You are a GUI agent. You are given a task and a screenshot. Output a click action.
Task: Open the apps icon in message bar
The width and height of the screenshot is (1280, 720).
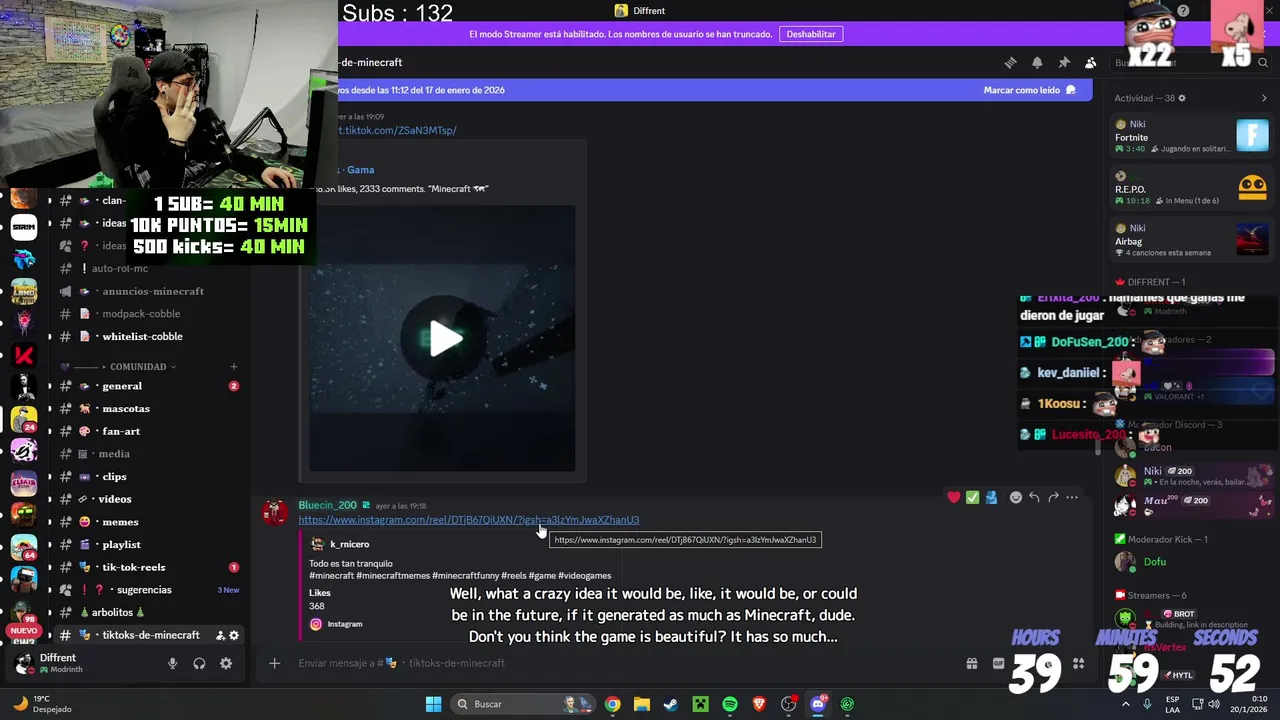[x=1078, y=663]
